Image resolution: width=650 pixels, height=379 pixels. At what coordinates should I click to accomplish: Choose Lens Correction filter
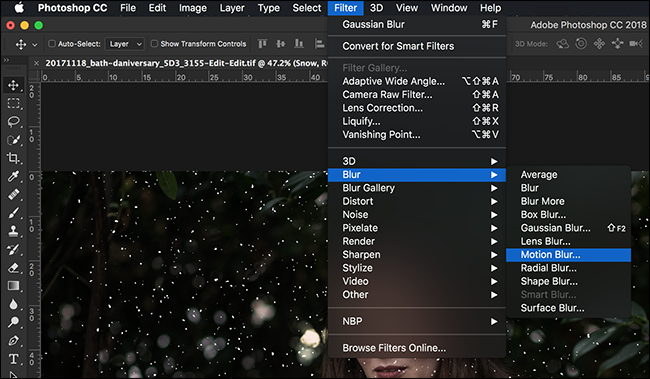[417, 108]
